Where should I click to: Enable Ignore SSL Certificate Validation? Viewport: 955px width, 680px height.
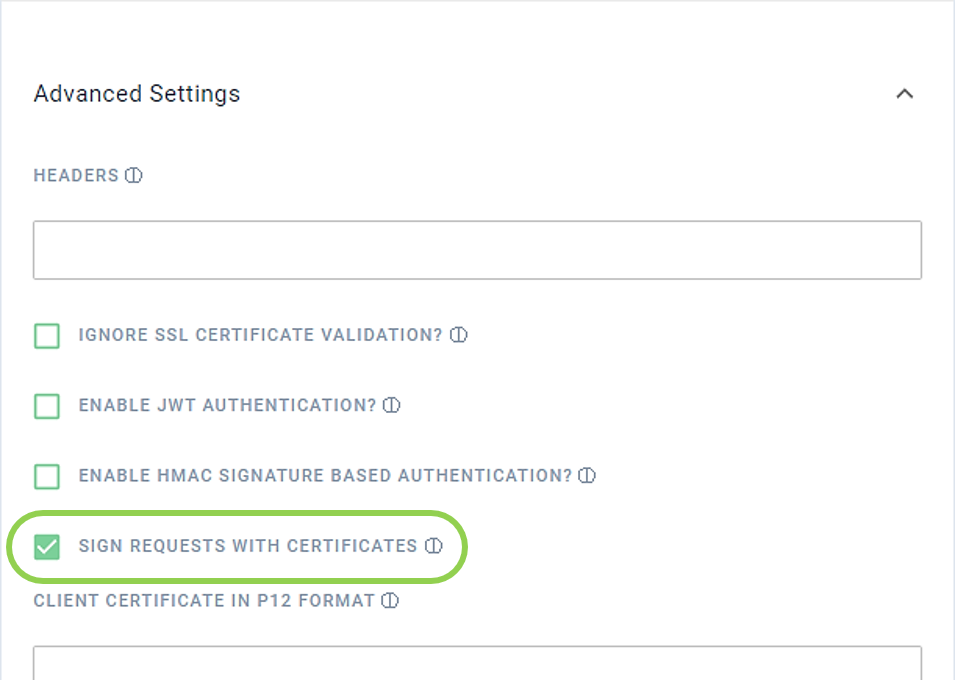tap(46, 335)
